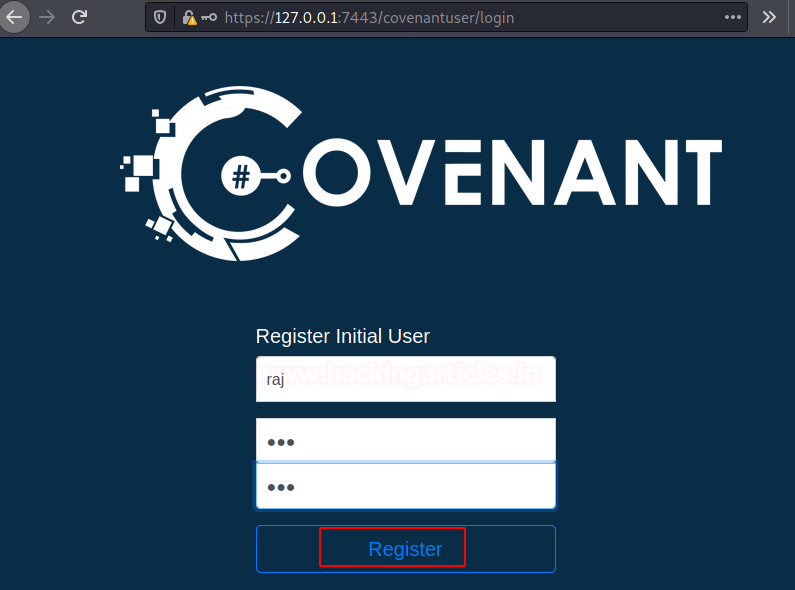Expand the toolbar overflow chevron
Screen dimensions: 795x590
pos(769,17)
